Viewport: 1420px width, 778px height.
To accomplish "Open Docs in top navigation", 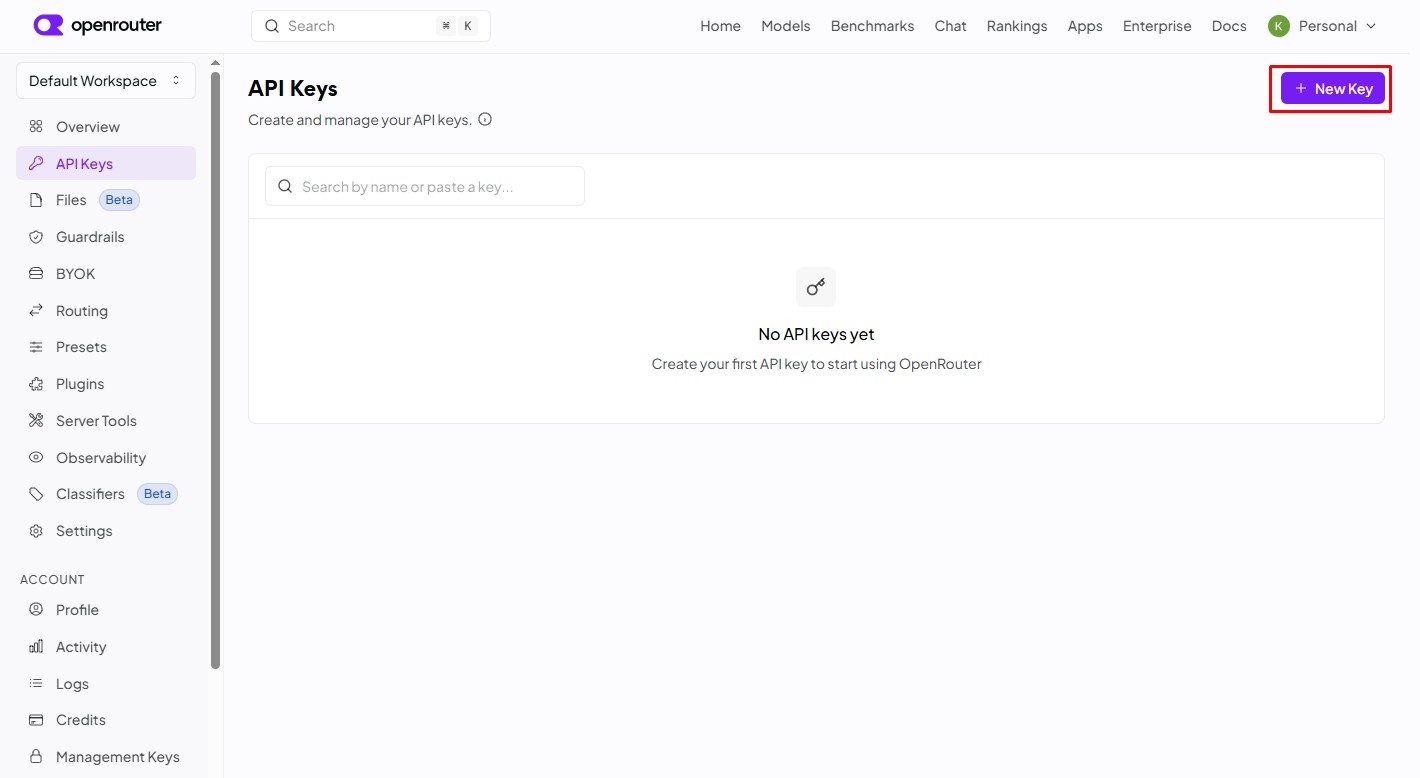I will tap(1229, 26).
